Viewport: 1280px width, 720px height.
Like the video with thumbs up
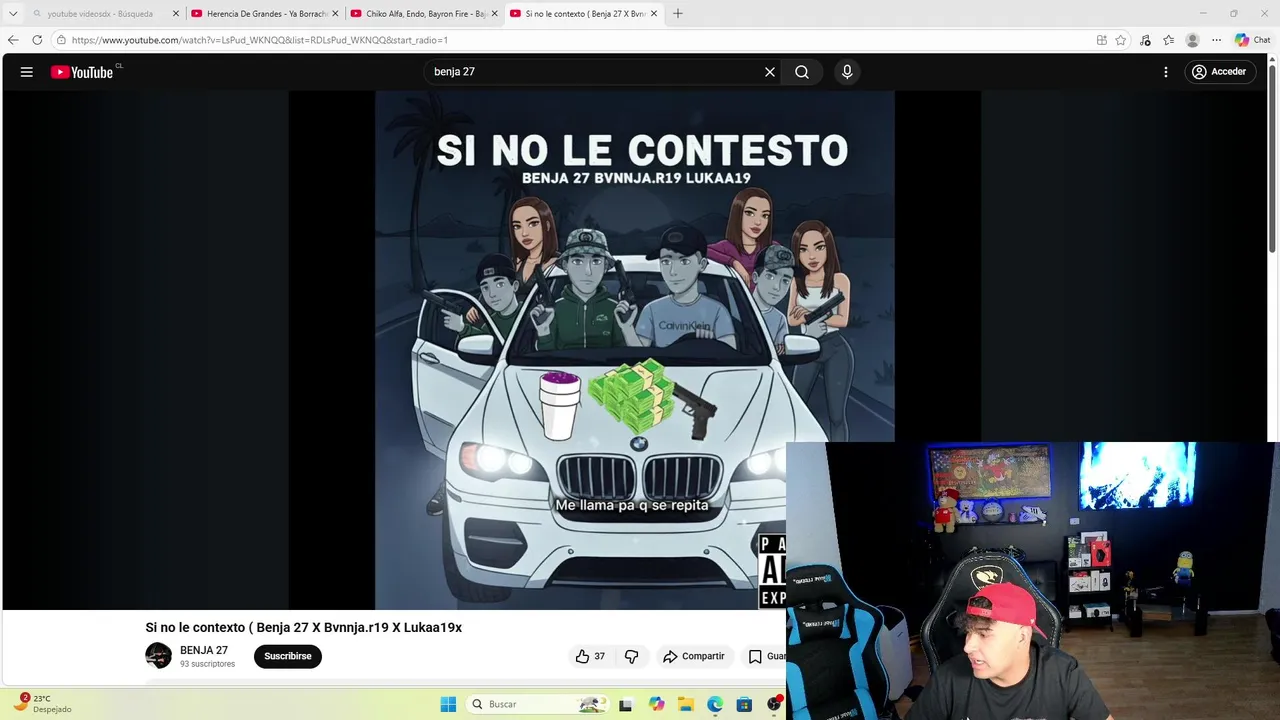tap(590, 656)
